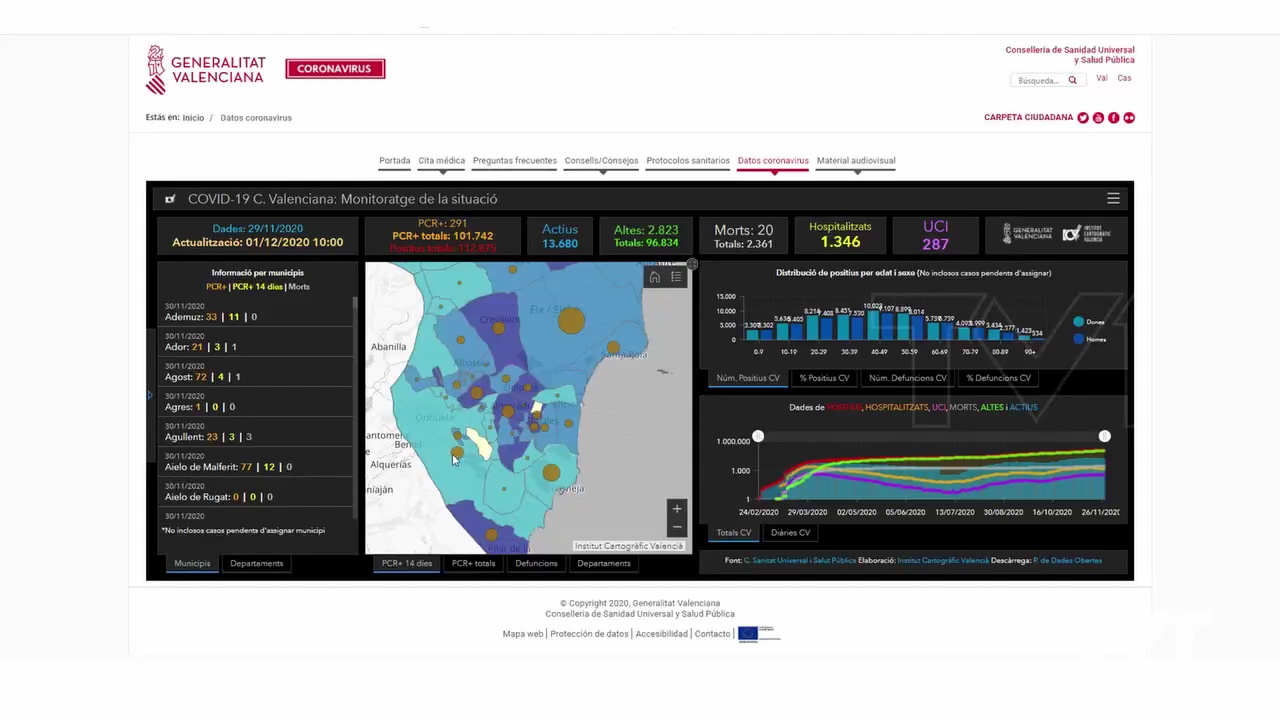The height and width of the screenshot is (720, 1280).
Task: Open the CARPETA CIUDADANA link
Action: point(1028,118)
